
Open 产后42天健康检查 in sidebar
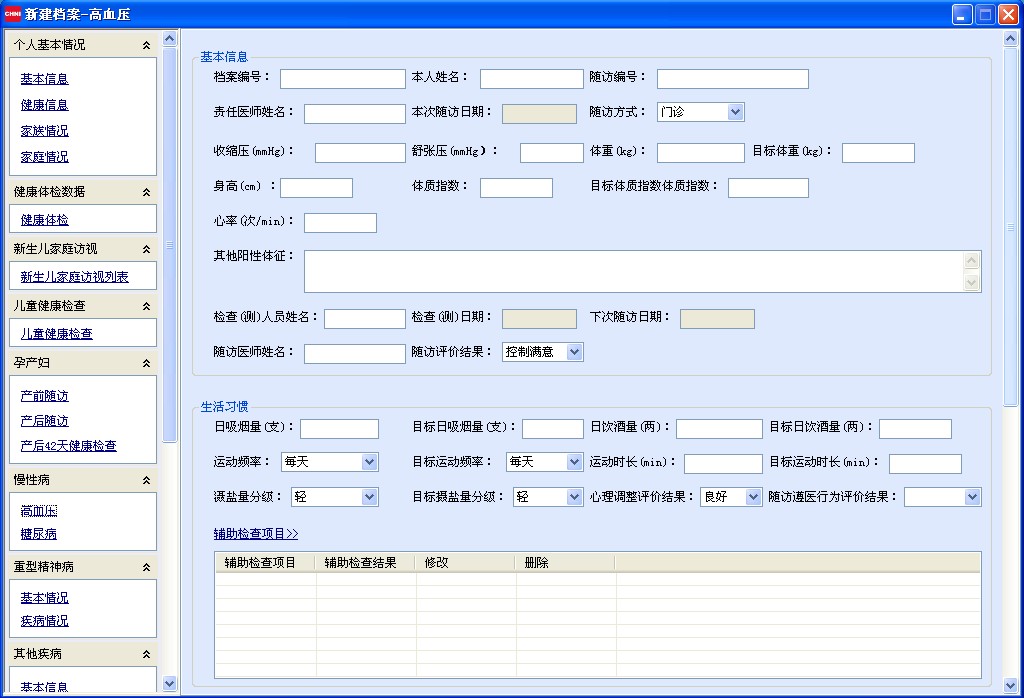tap(68, 446)
